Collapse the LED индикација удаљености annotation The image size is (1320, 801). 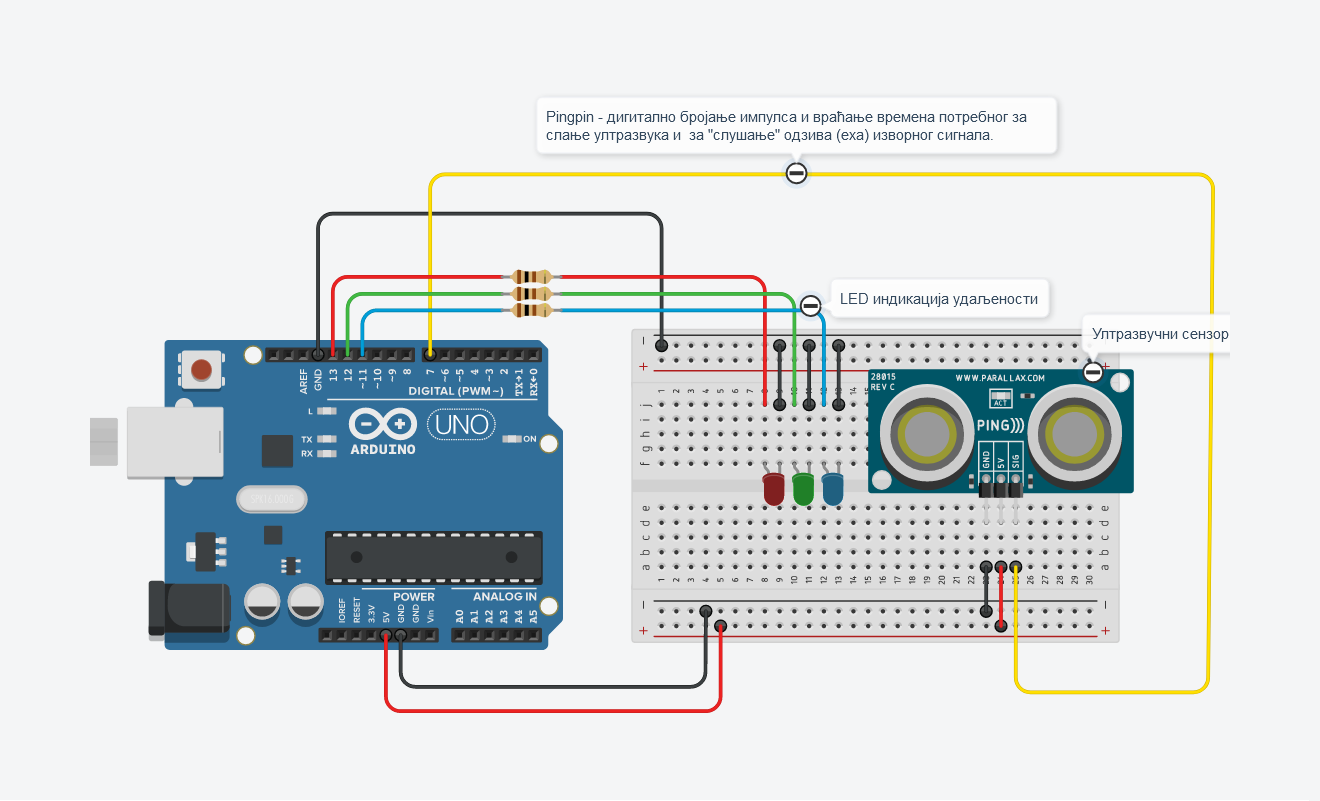[x=811, y=305]
